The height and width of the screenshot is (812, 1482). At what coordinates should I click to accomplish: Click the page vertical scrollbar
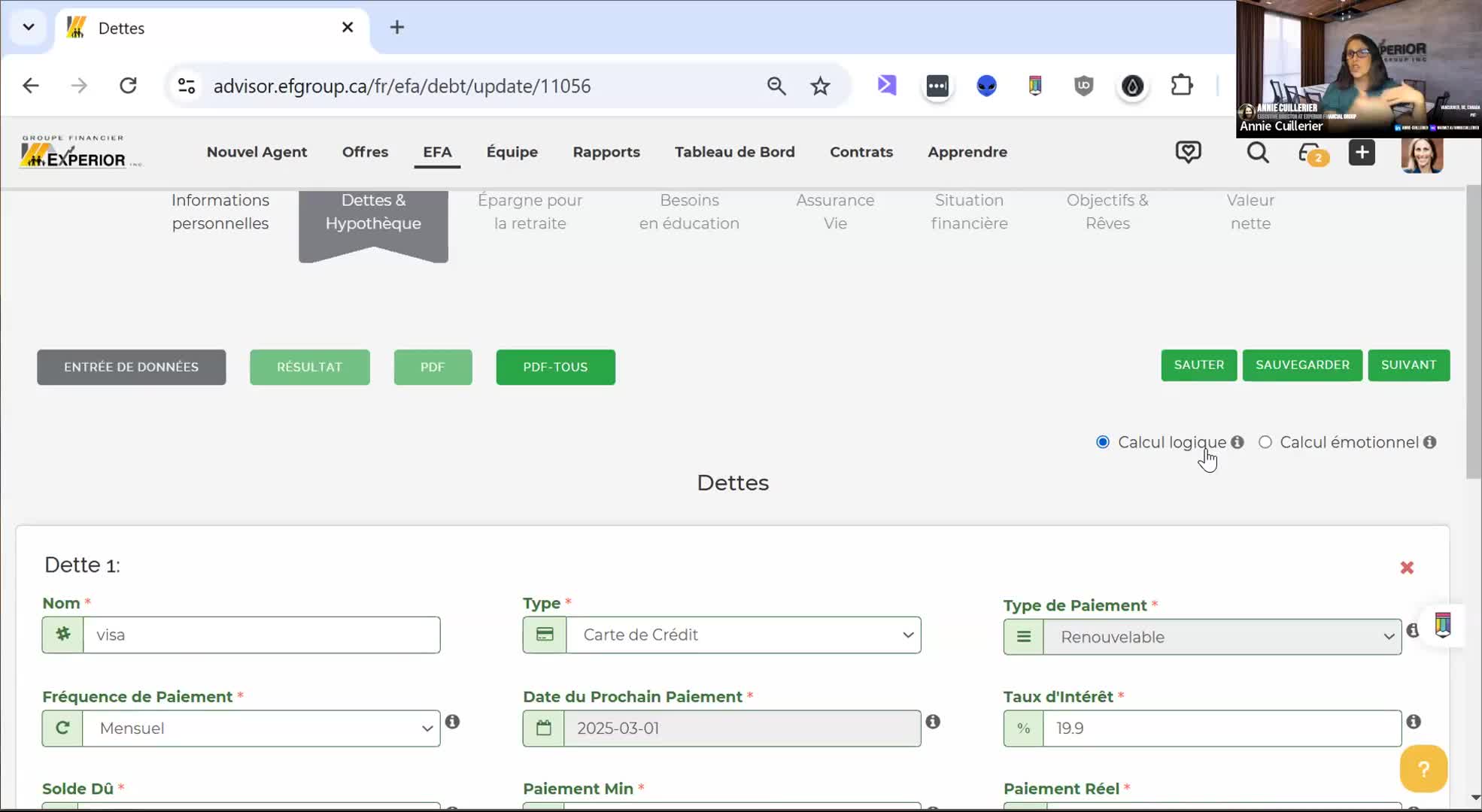coord(1474,331)
